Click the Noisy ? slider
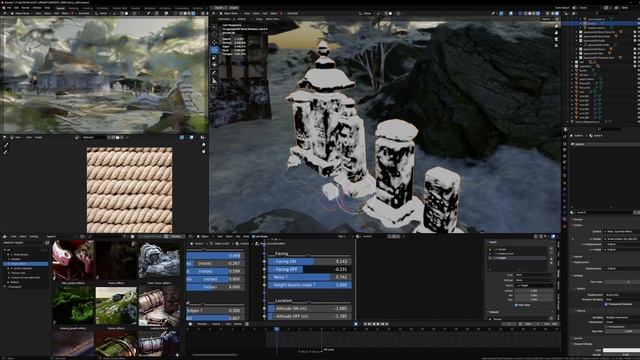The image size is (640, 360). click(x=310, y=277)
